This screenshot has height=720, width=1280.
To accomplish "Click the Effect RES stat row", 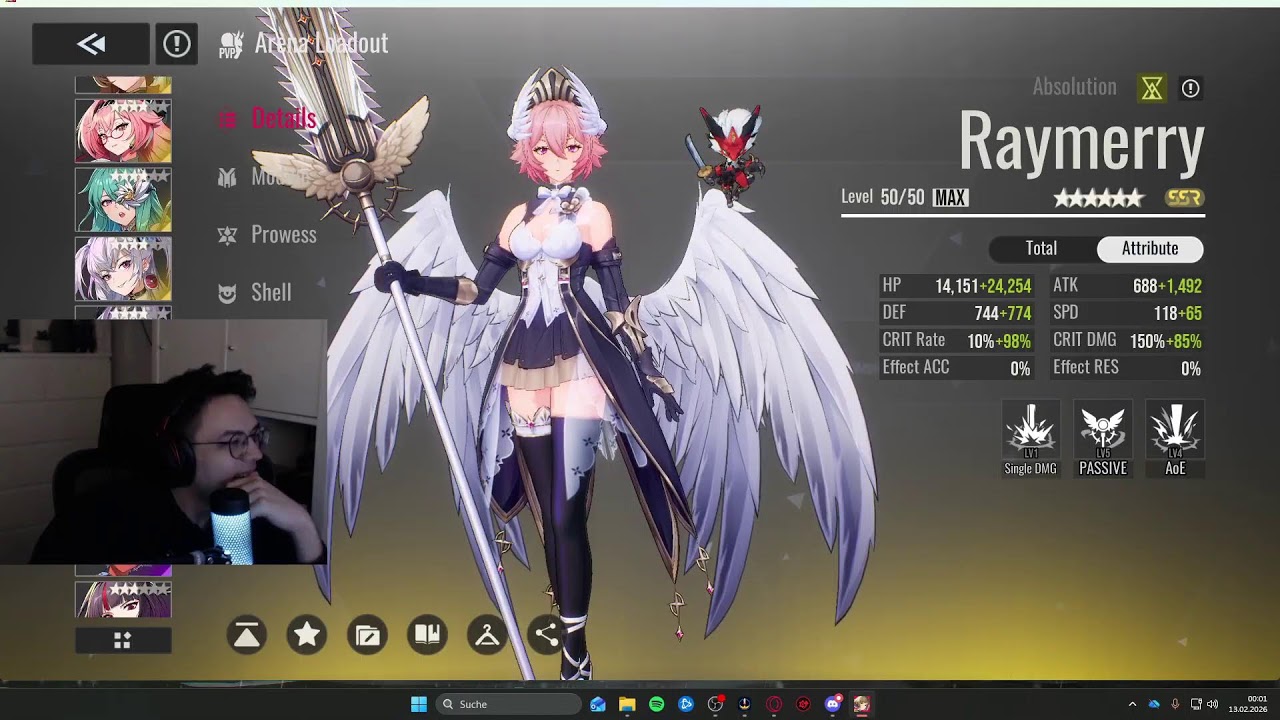I will pos(1127,368).
